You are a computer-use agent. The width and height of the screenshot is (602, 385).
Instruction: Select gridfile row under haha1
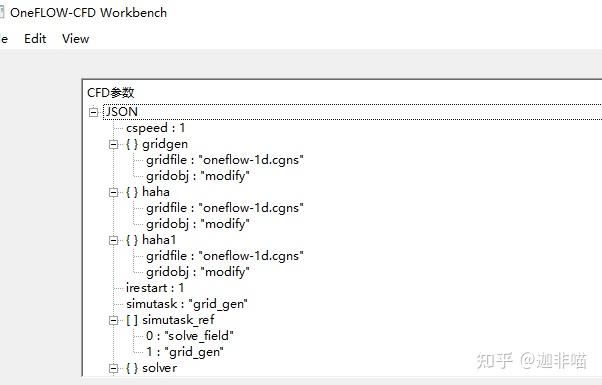(225, 256)
